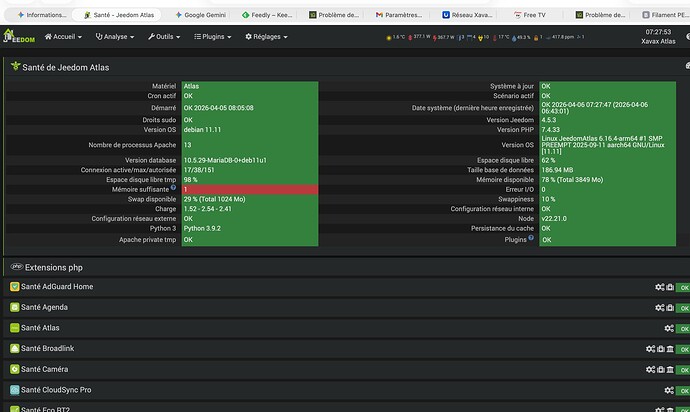
Task: Switch to the Paramètres Gmail browser tab
Action: (399, 15)
